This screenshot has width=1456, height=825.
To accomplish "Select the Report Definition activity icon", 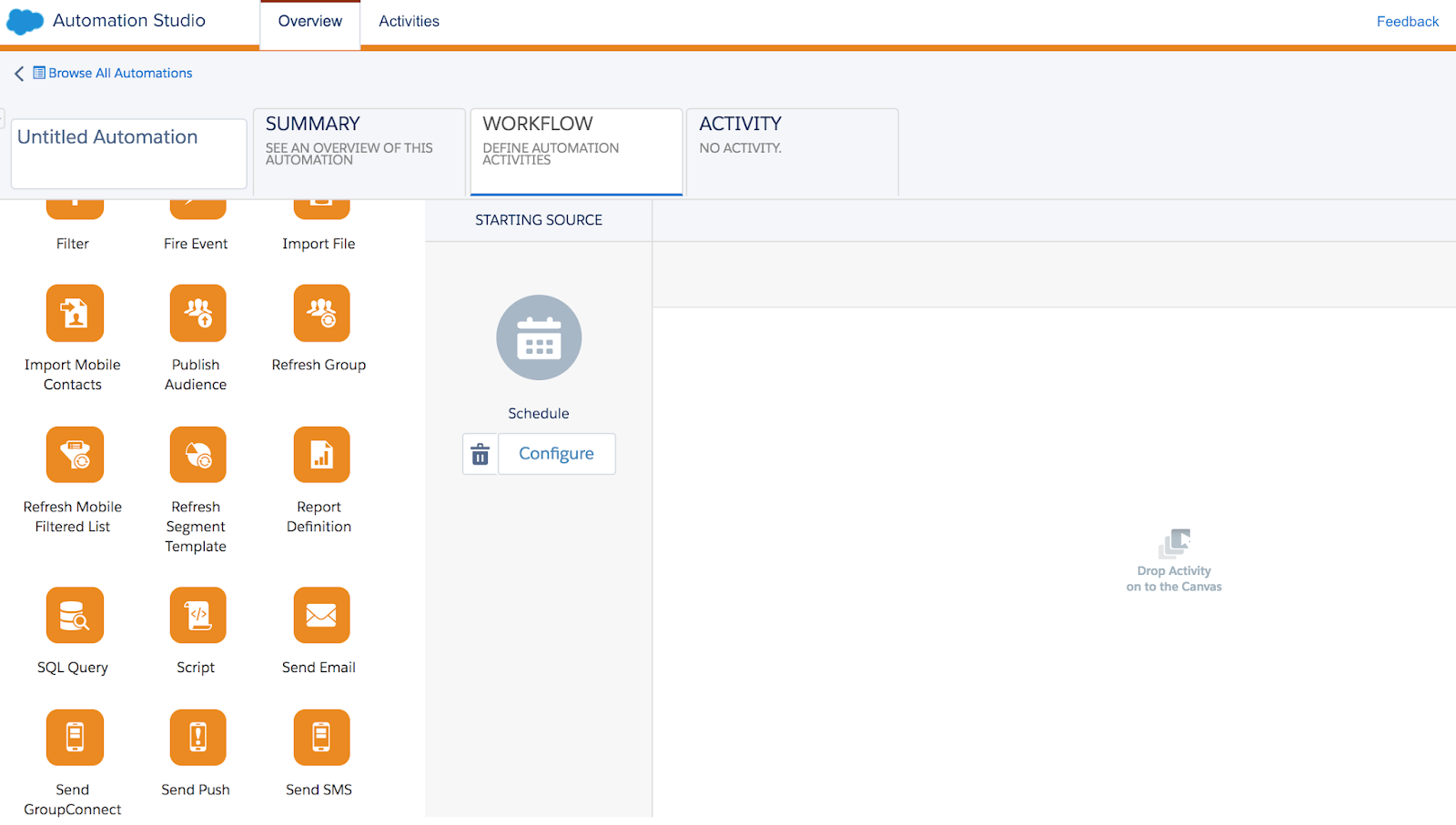I will (x=320, y=454).
